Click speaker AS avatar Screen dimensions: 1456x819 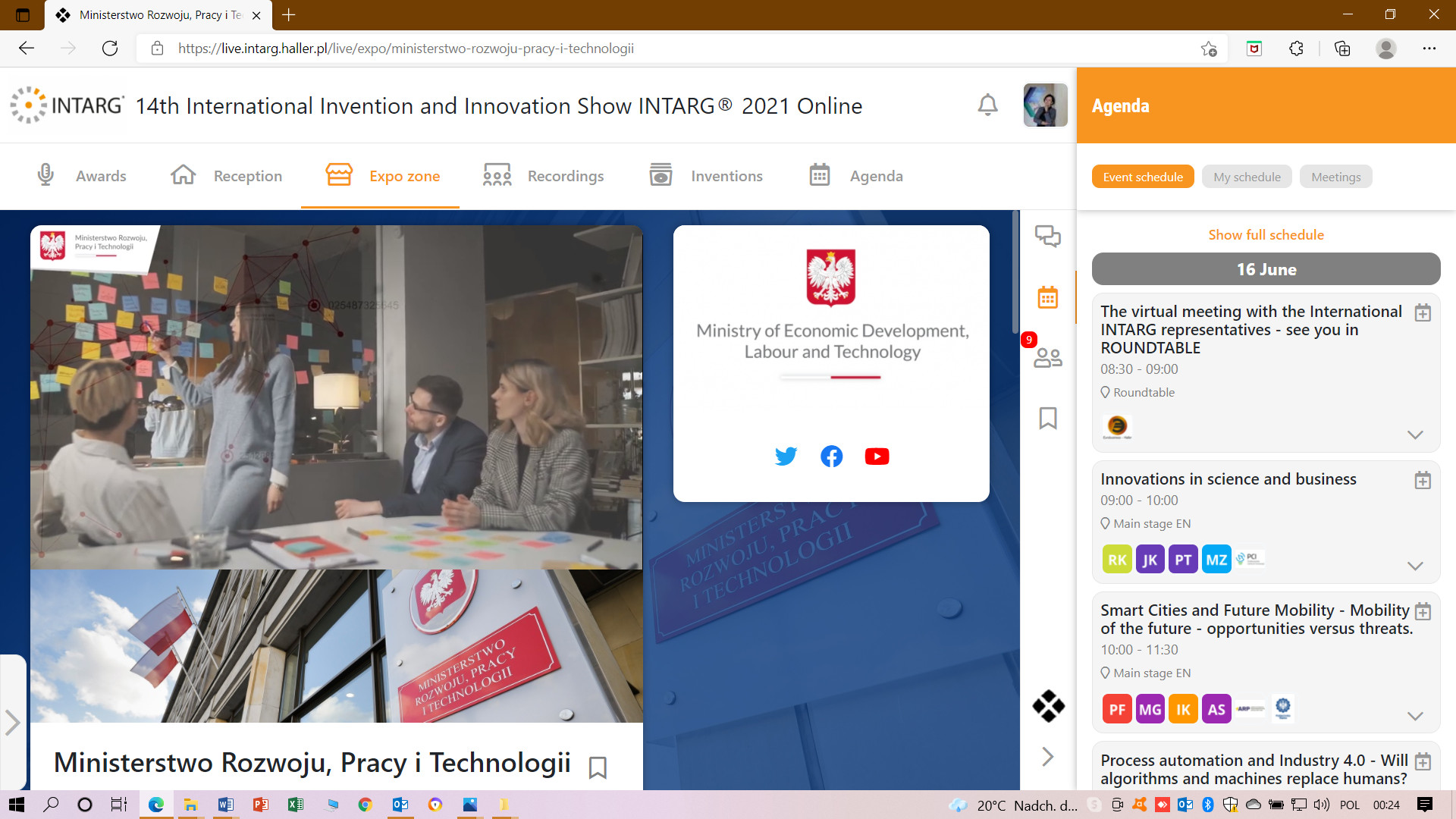(1216, 710)
